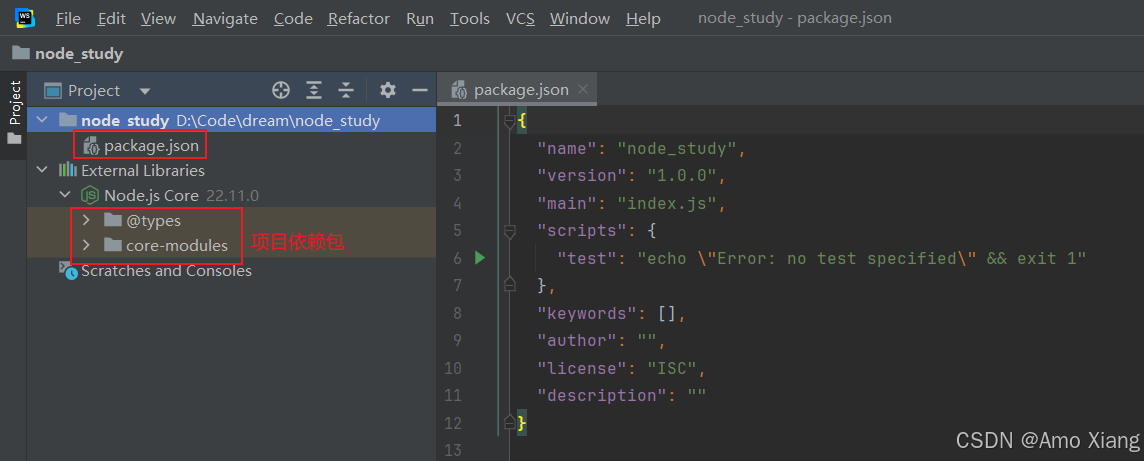
Task: Click External Libraries bars icon
Action: point(68,171)
